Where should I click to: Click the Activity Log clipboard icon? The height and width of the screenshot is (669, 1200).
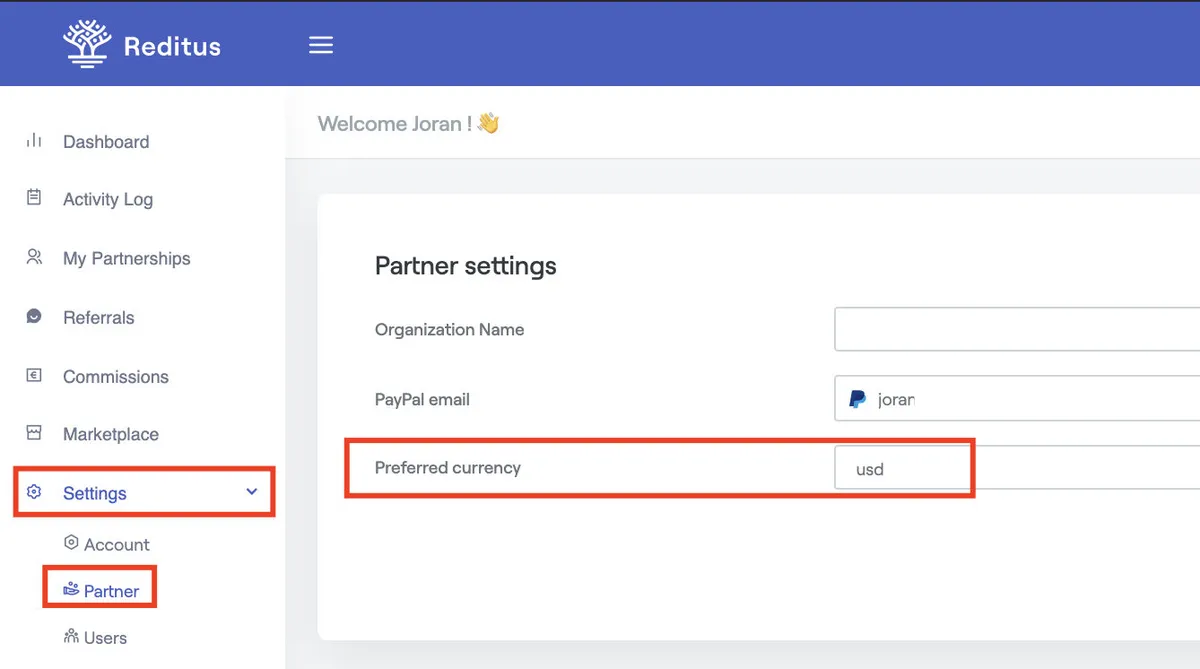(34, 198)
